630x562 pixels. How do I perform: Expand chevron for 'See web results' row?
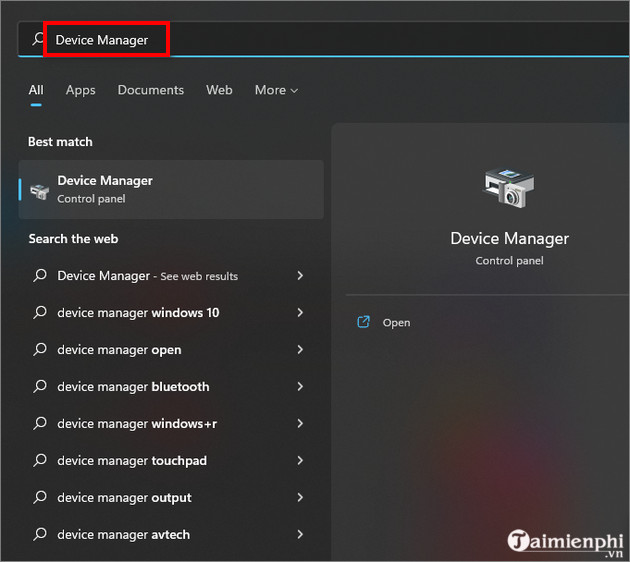click(x=300, y=276)
